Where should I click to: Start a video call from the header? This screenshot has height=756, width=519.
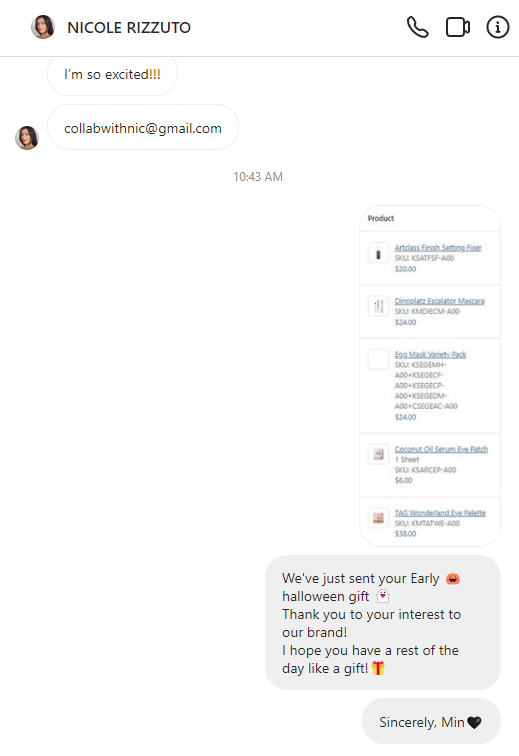[458, 27]
